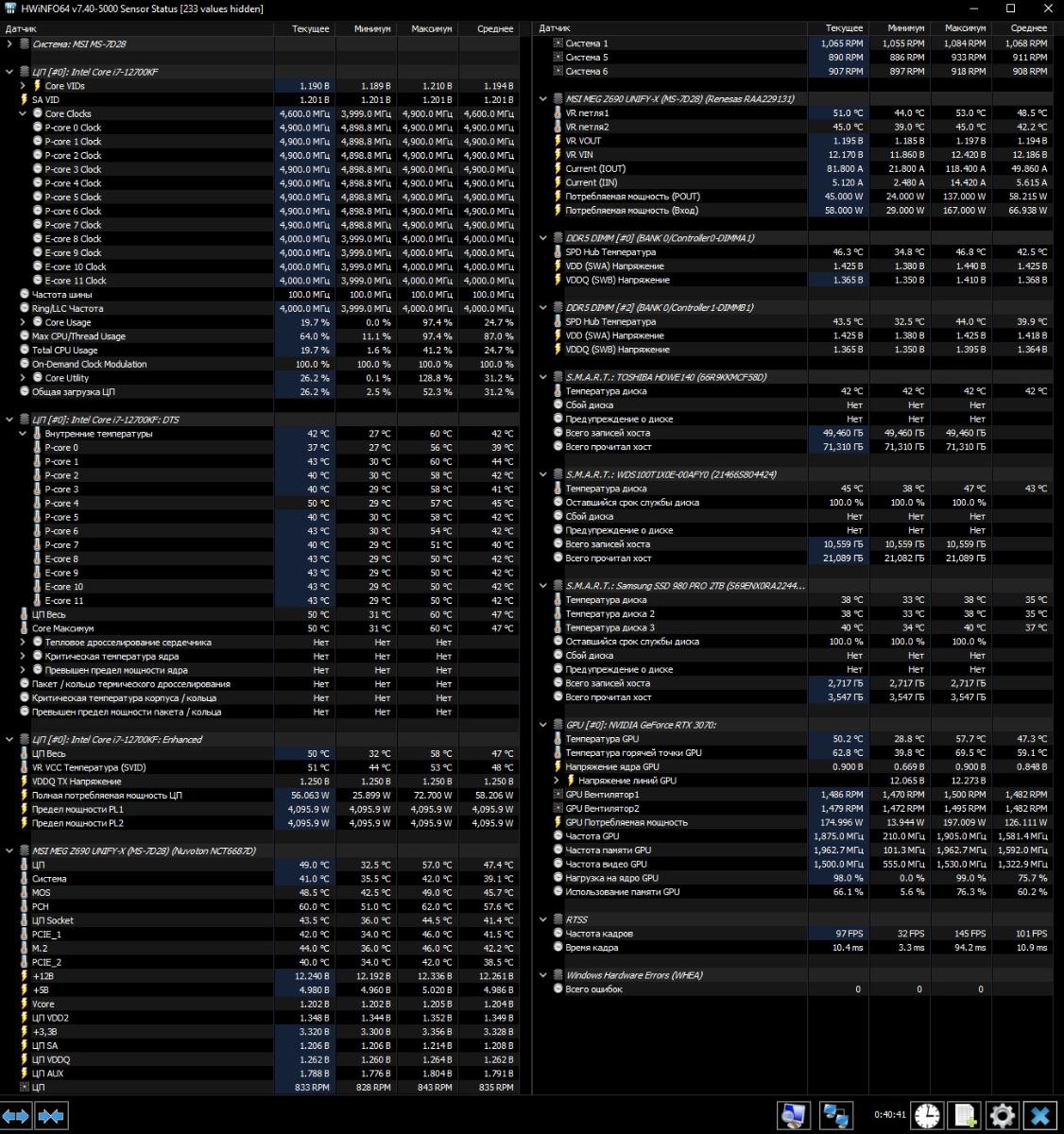Expand the Напряжение линий GPU row

pyautogui.click(x=558, y=781)
